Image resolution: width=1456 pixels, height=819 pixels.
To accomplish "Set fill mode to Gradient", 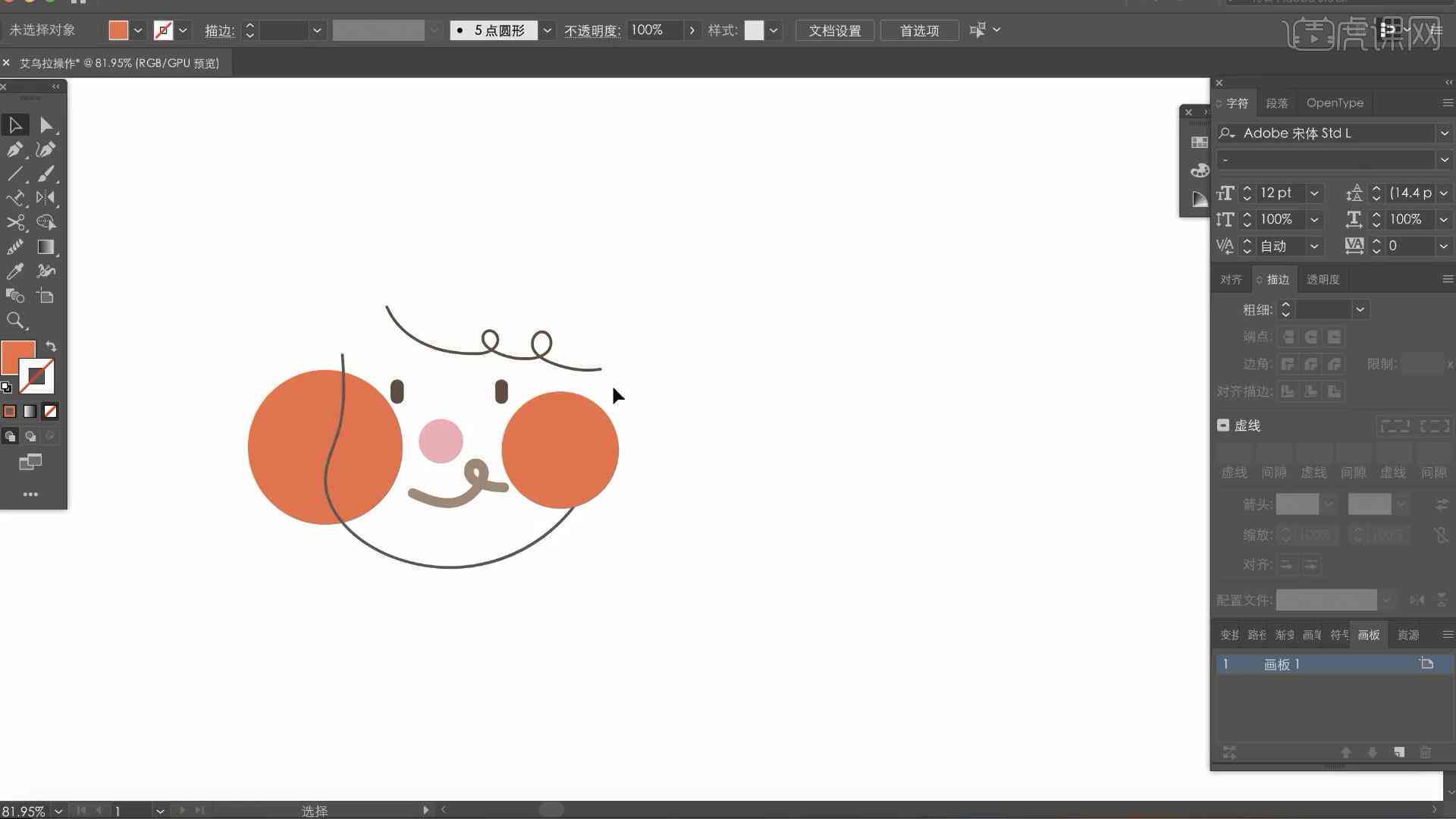I will (x=30, y=411).
